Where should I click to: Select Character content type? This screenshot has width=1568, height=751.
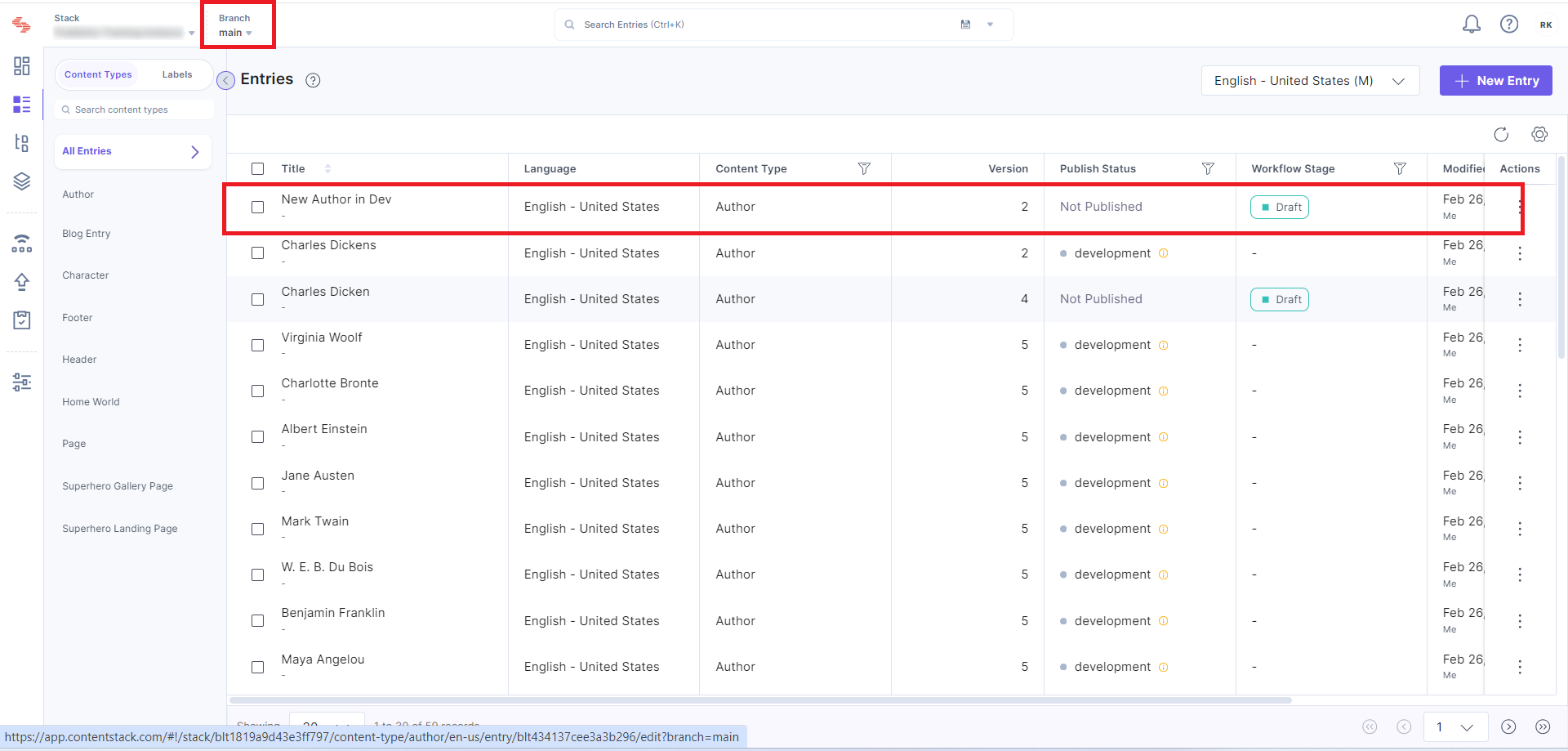(x=86, y=275)
